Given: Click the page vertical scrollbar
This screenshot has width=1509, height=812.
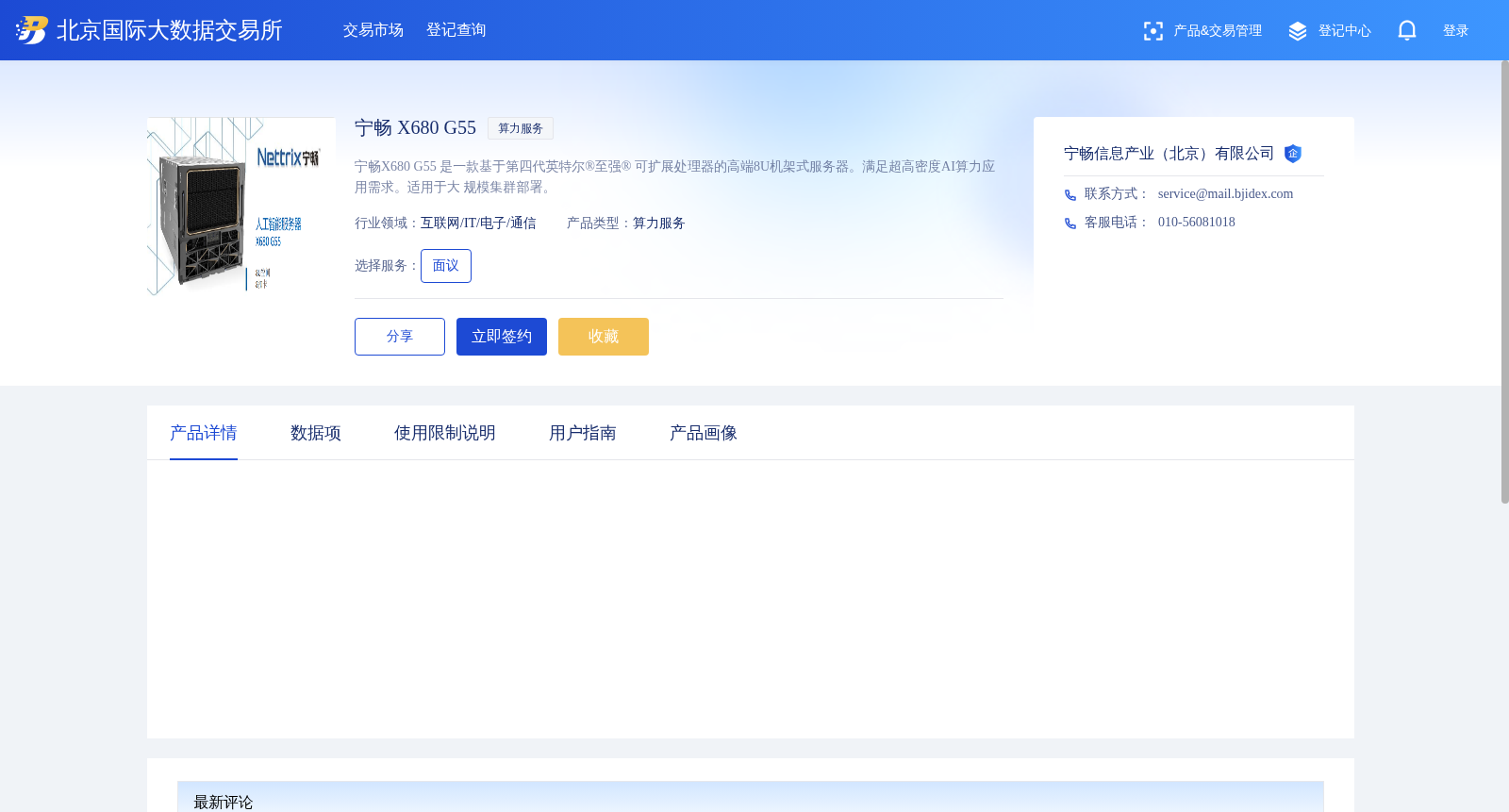Looking at the screenshot, I should 1504,281.
